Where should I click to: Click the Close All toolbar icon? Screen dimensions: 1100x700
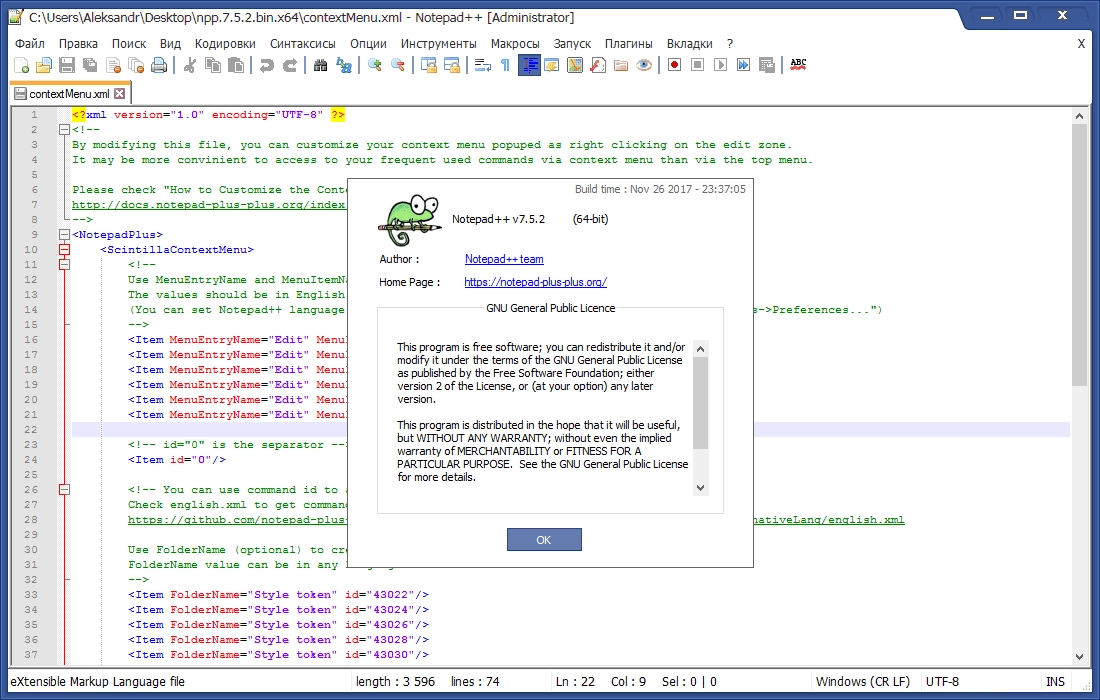coord(136,65)
